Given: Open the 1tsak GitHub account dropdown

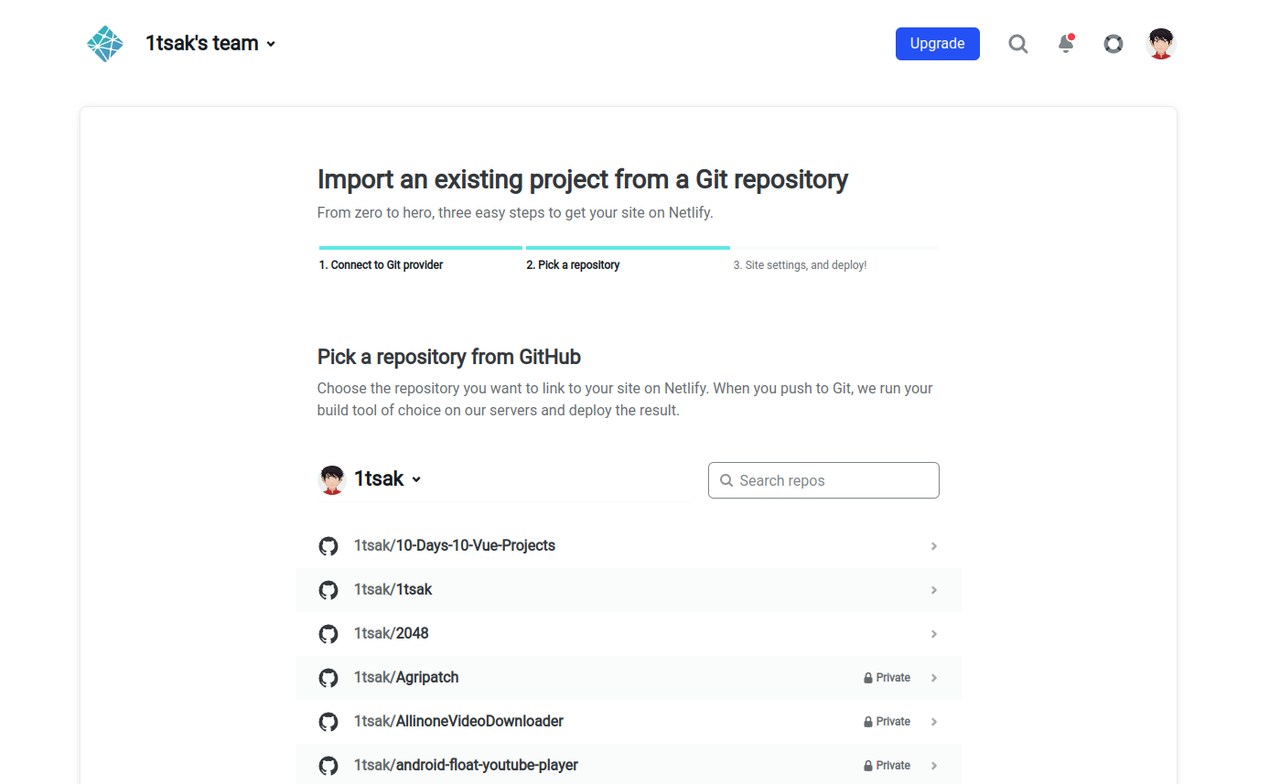Looking at the screenshot, I should pyautogui.click(x=416, y=480).
